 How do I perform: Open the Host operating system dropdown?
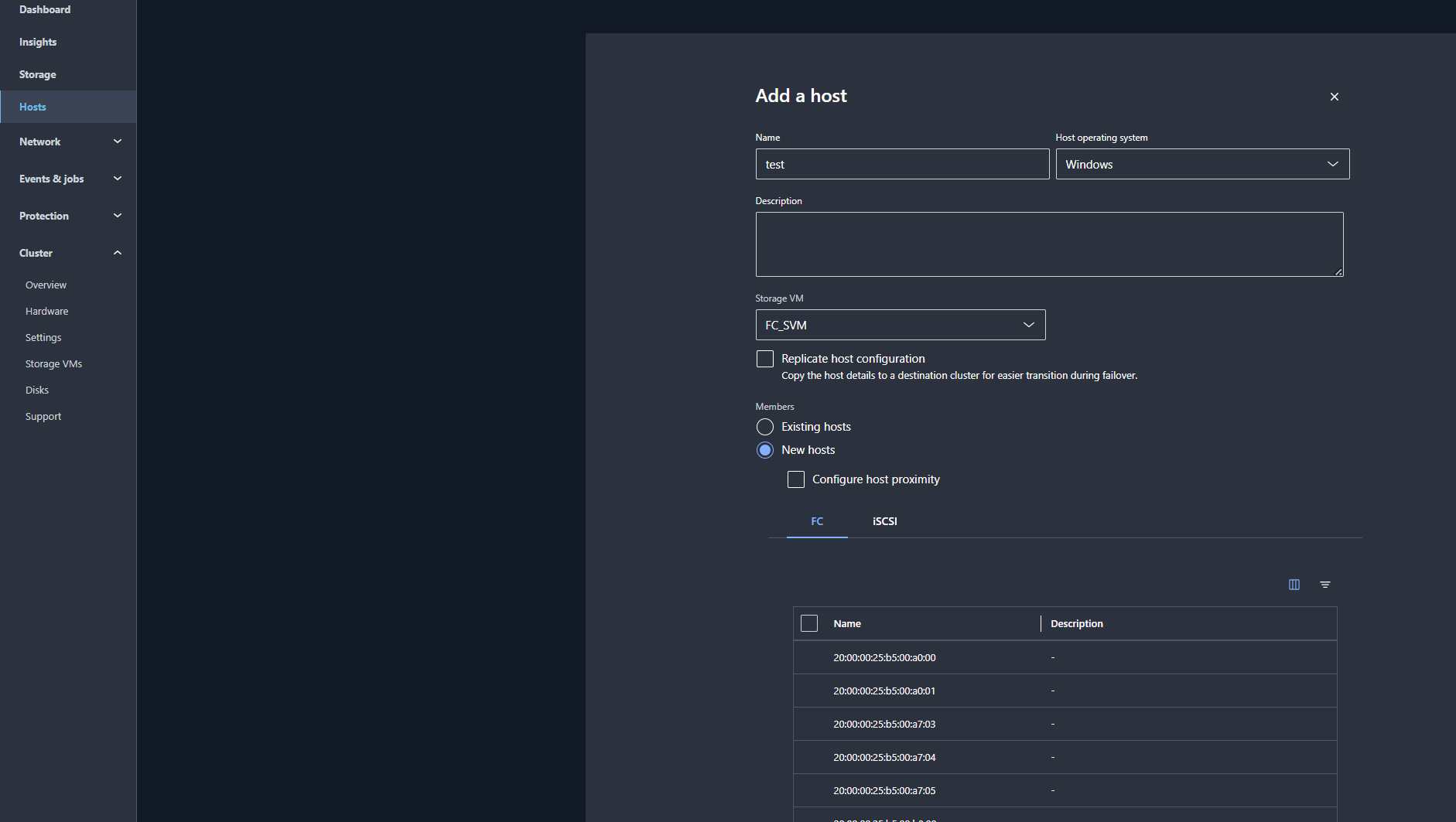pyautogui.click(x=1333, y=164)
